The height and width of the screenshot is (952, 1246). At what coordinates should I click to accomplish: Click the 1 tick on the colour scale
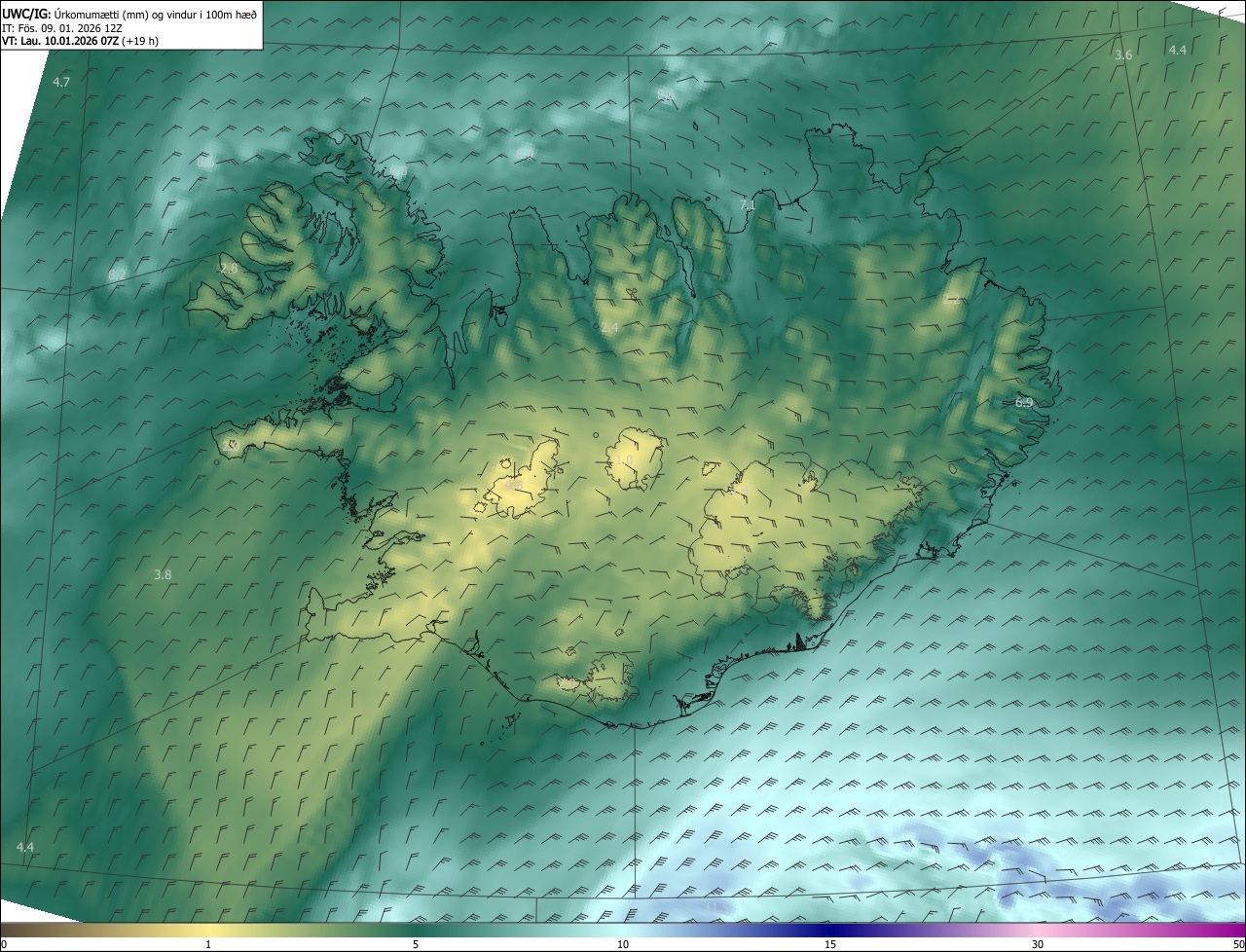click(208, 944)
